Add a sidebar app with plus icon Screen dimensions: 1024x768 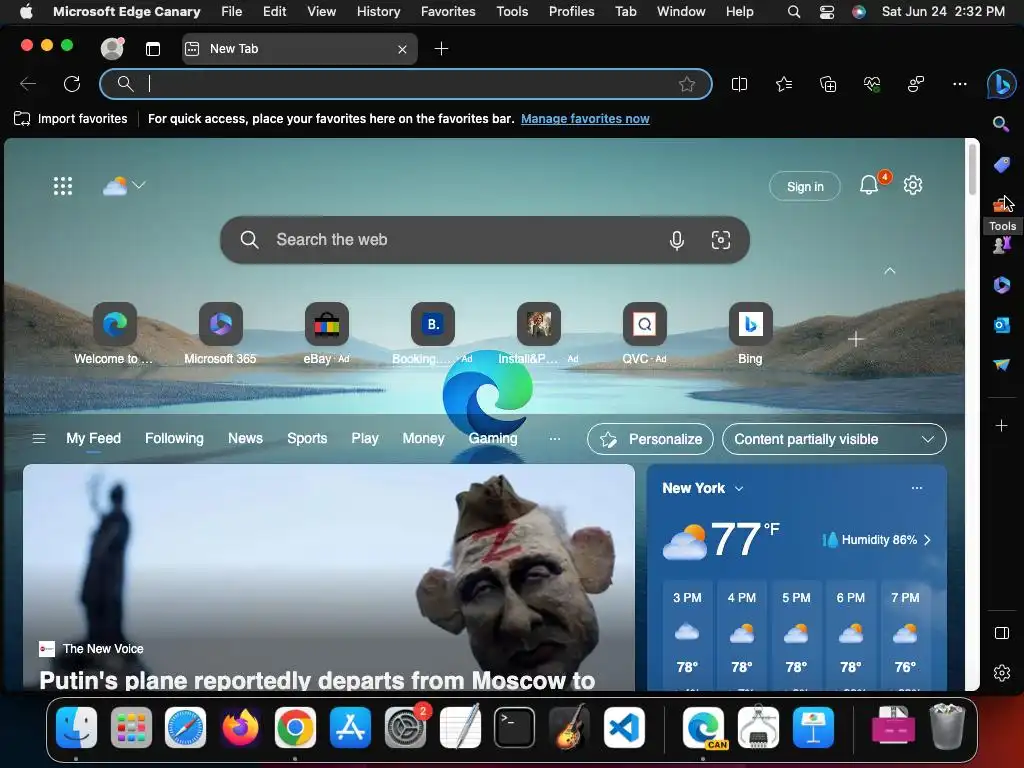click(1001, 426)
